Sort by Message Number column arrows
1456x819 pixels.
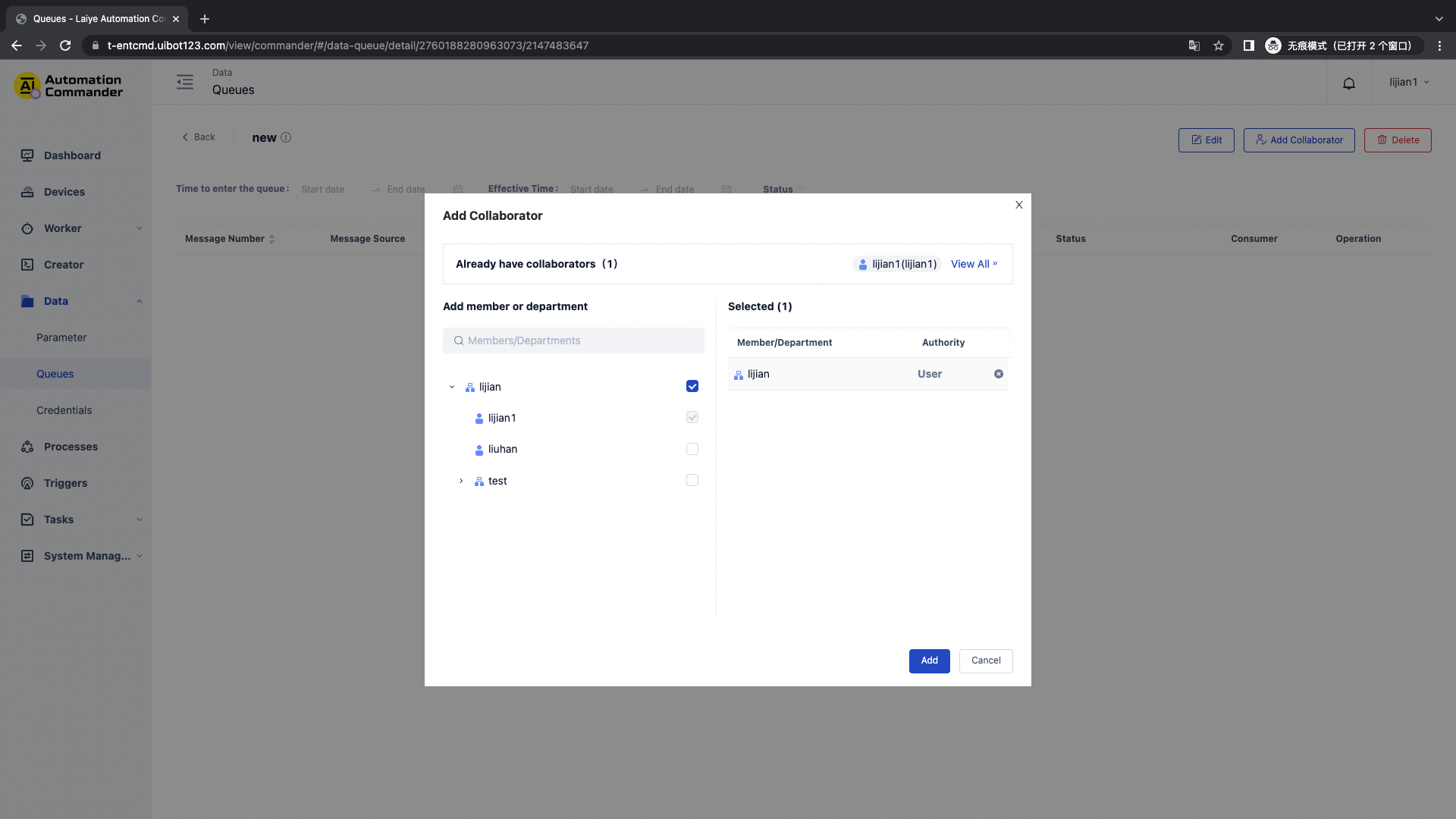(271, 239)
